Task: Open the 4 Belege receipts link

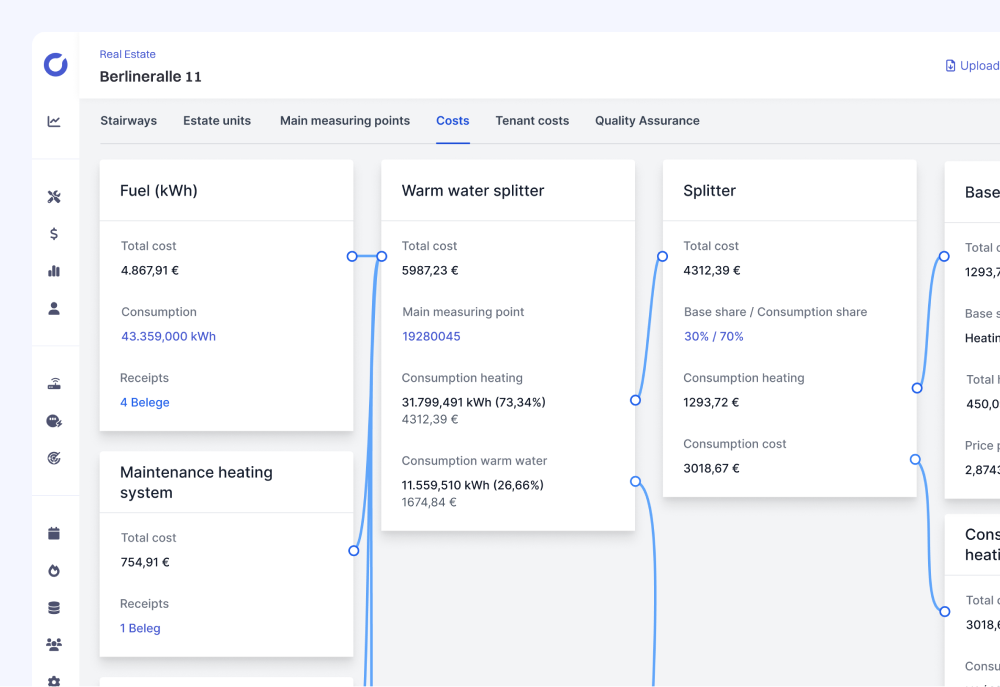Action: click(x=144, y=402)
